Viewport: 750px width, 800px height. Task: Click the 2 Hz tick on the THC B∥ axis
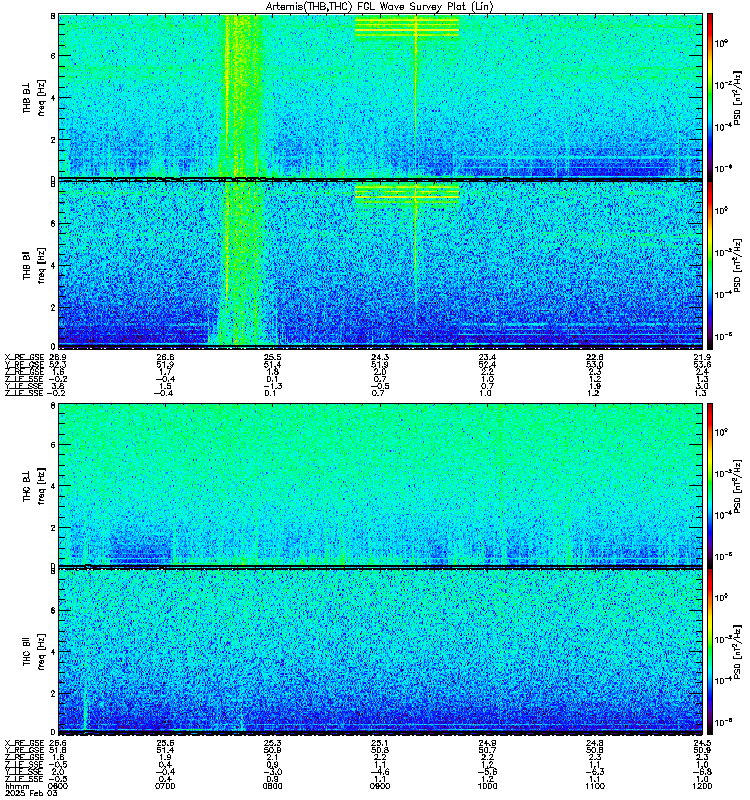click(x=53, y=693)
